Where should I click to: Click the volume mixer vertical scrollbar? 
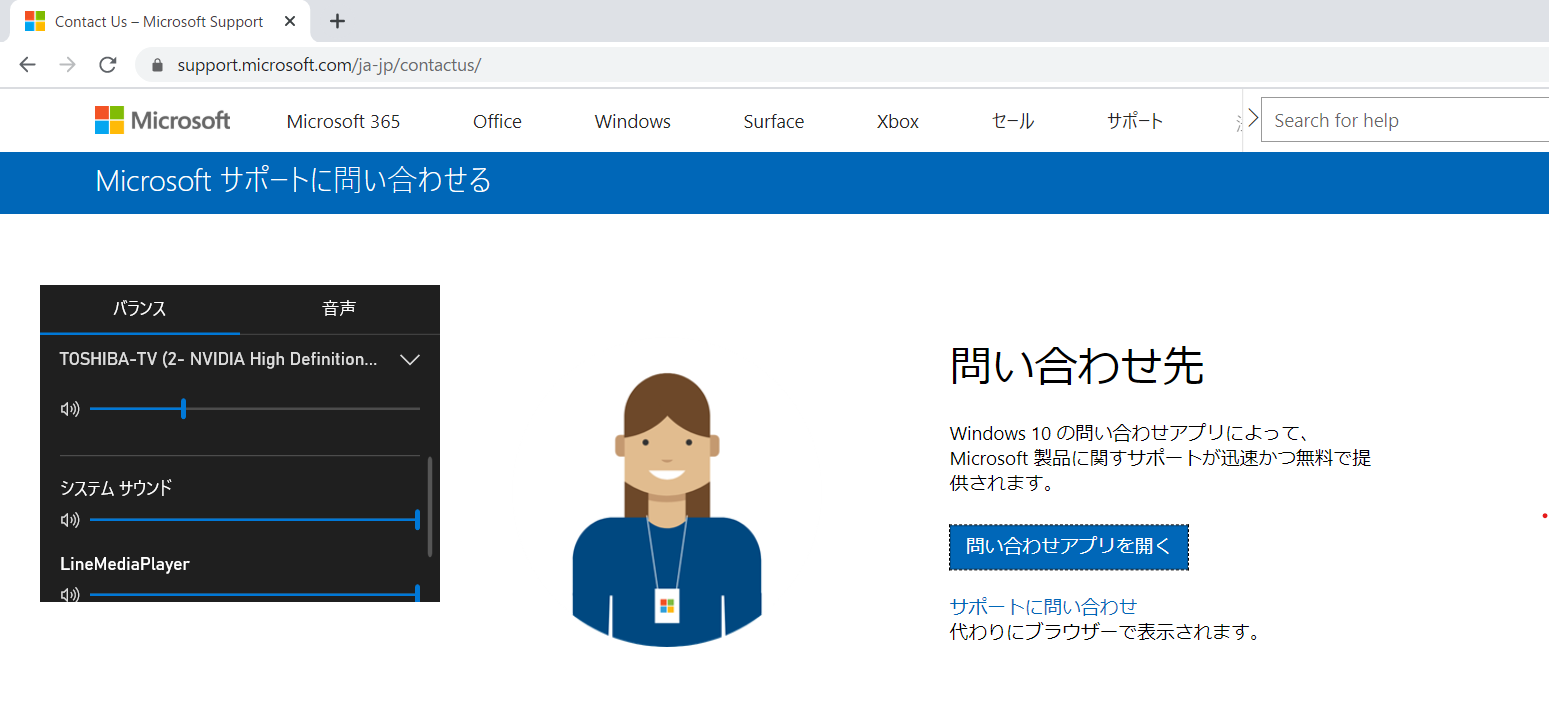[x=430, y=507]
